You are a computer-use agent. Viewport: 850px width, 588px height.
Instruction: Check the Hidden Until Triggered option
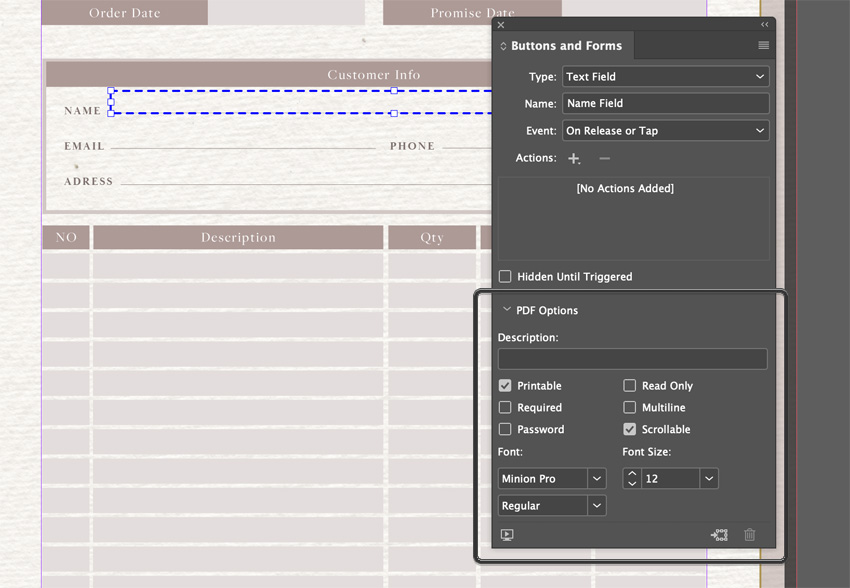505,277
